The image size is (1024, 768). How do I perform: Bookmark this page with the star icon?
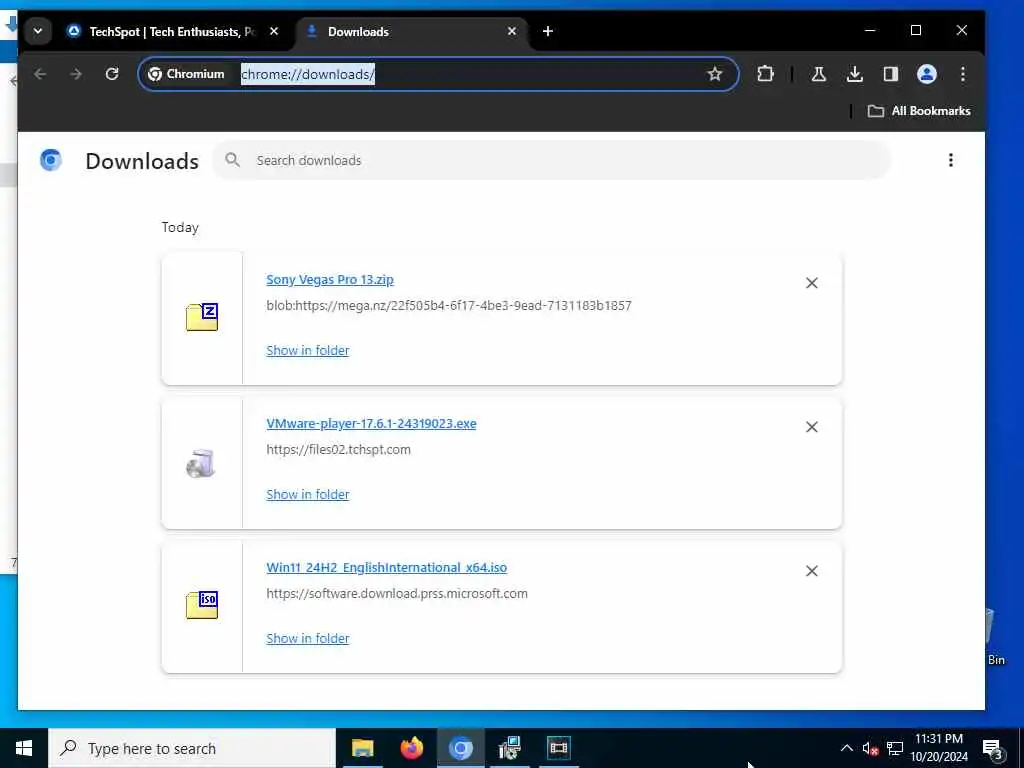tap(715, 74)
